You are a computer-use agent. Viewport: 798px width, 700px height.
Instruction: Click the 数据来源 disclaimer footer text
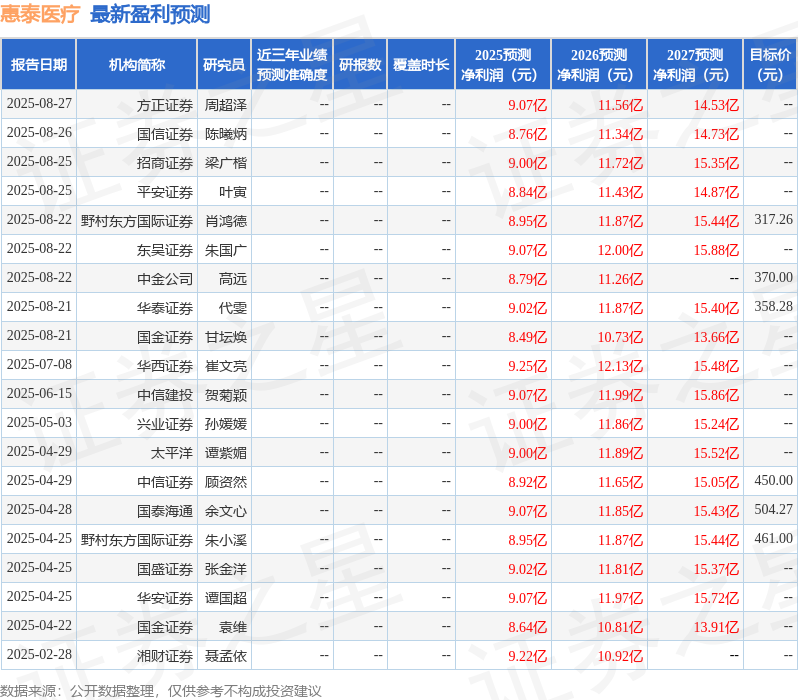point(161,691)
